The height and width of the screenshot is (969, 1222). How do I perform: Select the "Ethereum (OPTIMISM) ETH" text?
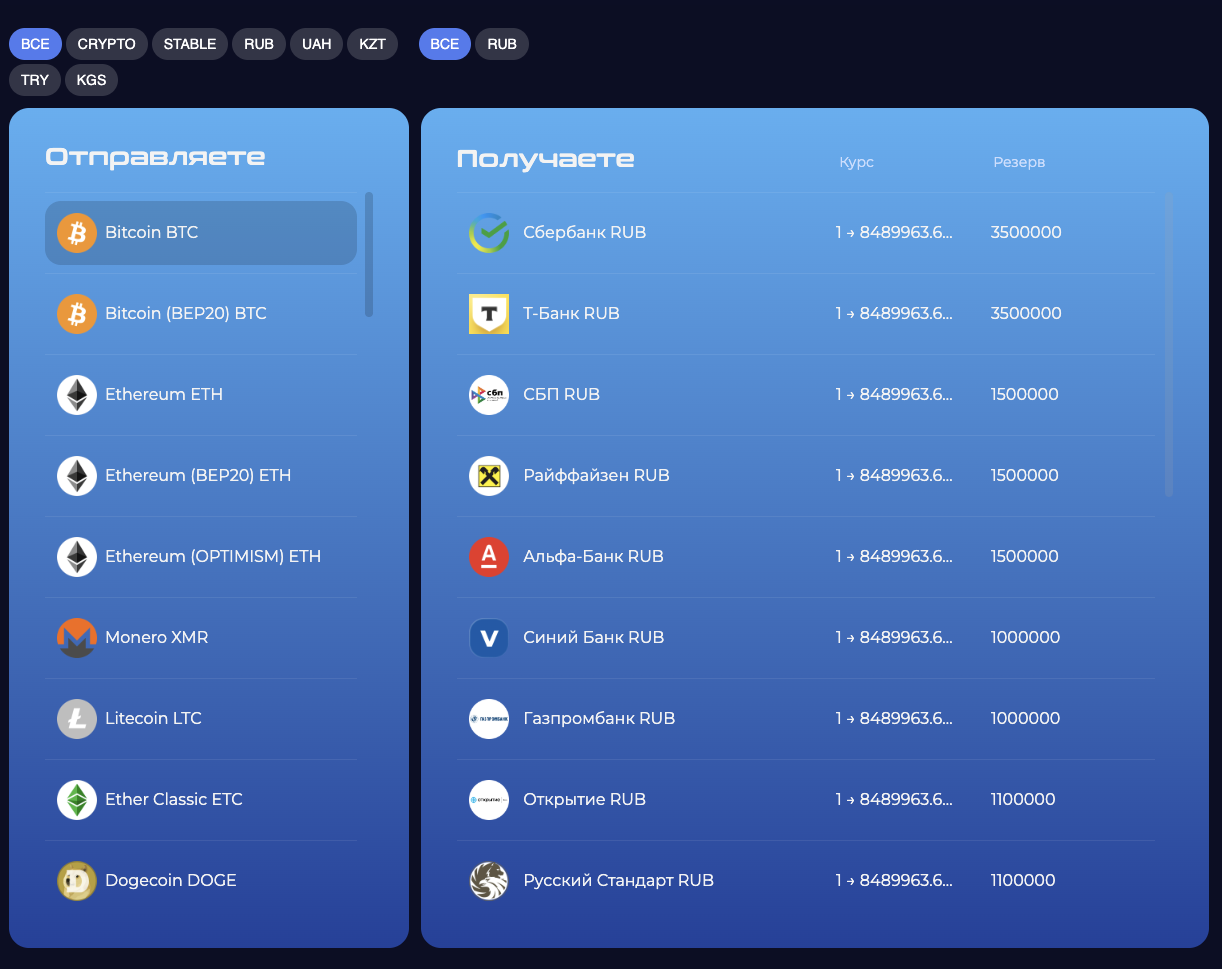click(213, 556)
